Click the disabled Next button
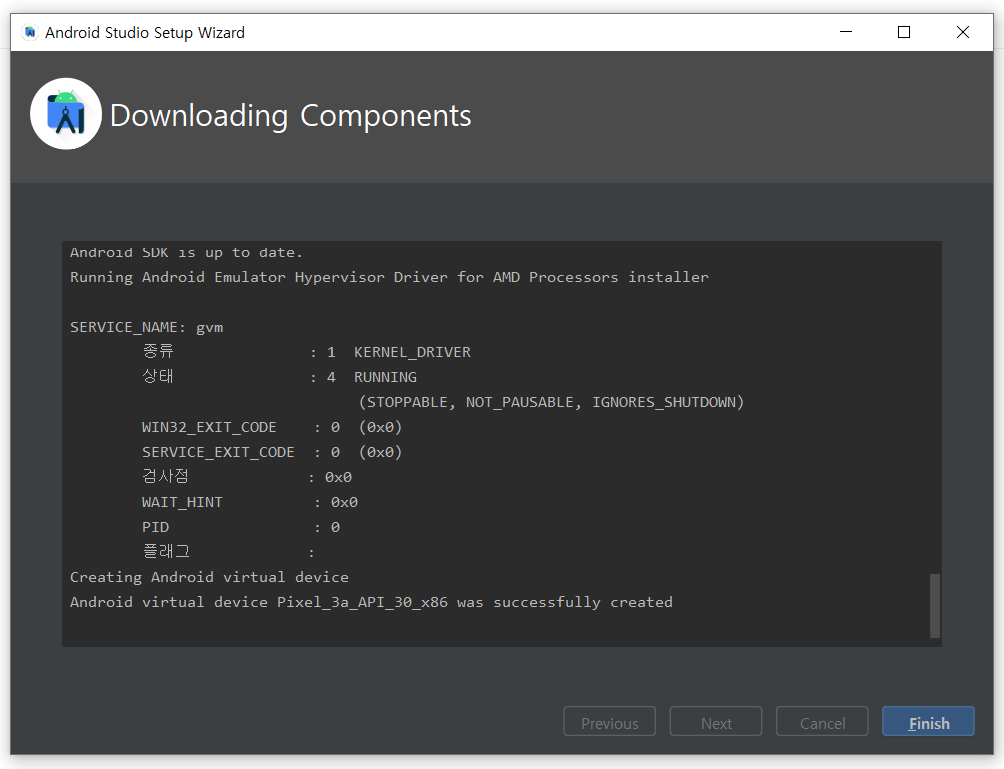The height and width of the screenshot is (769, 1004). coord(715,722)
